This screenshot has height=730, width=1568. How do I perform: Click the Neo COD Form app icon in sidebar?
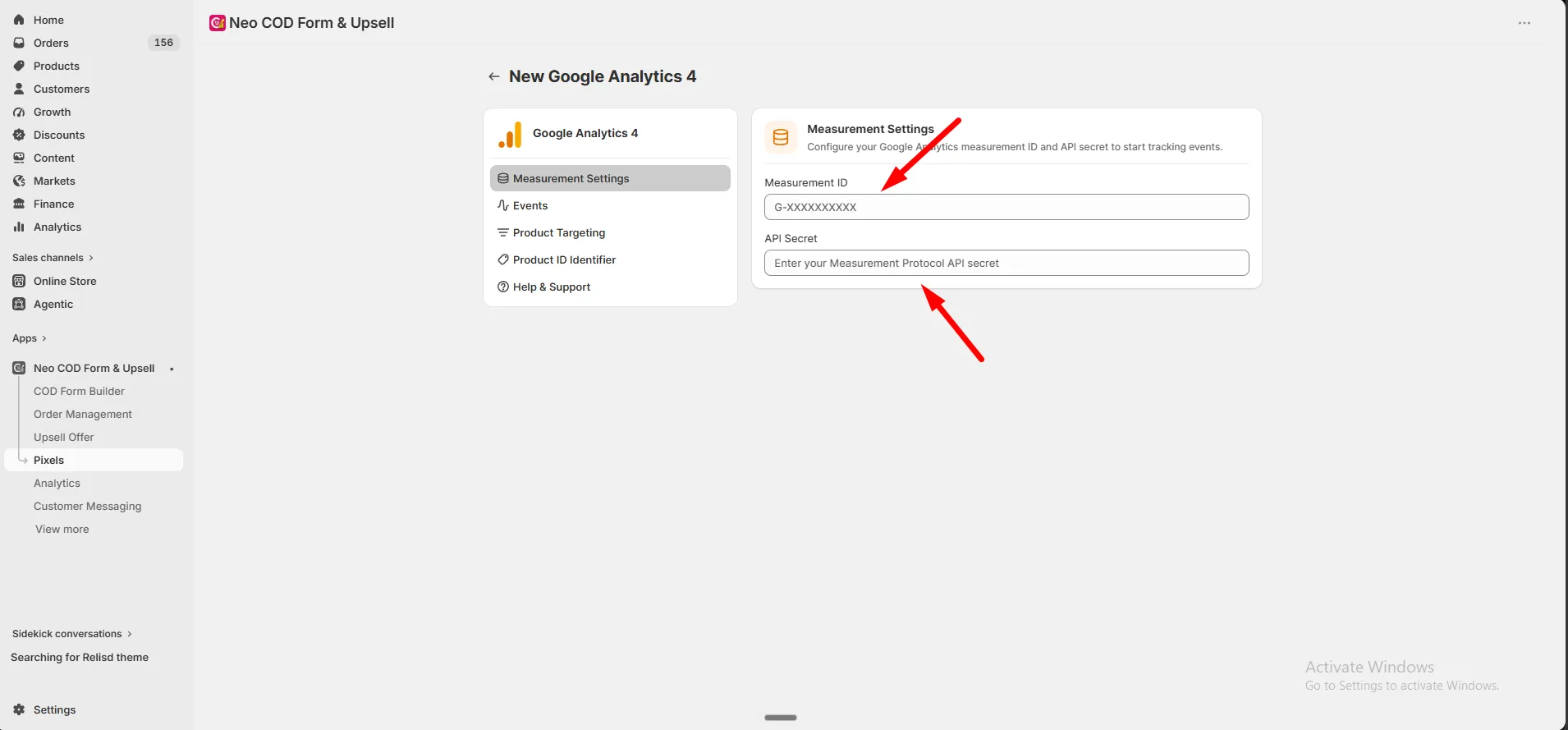click(19, 368)
